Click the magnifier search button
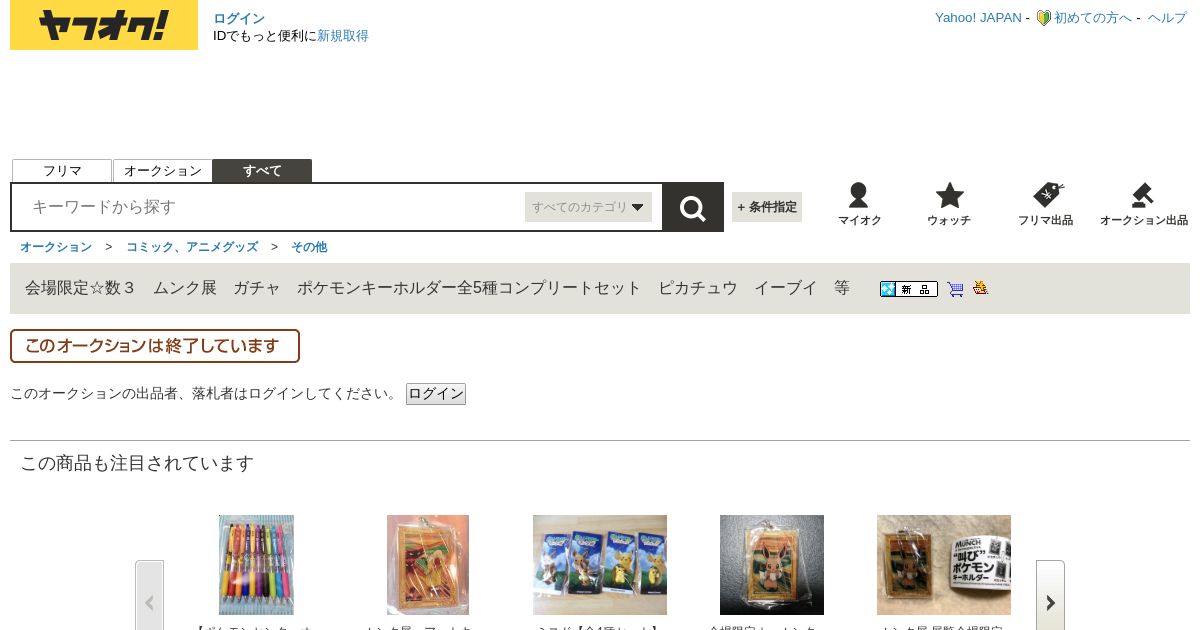 pyautogui.click(x=693, y=207)
